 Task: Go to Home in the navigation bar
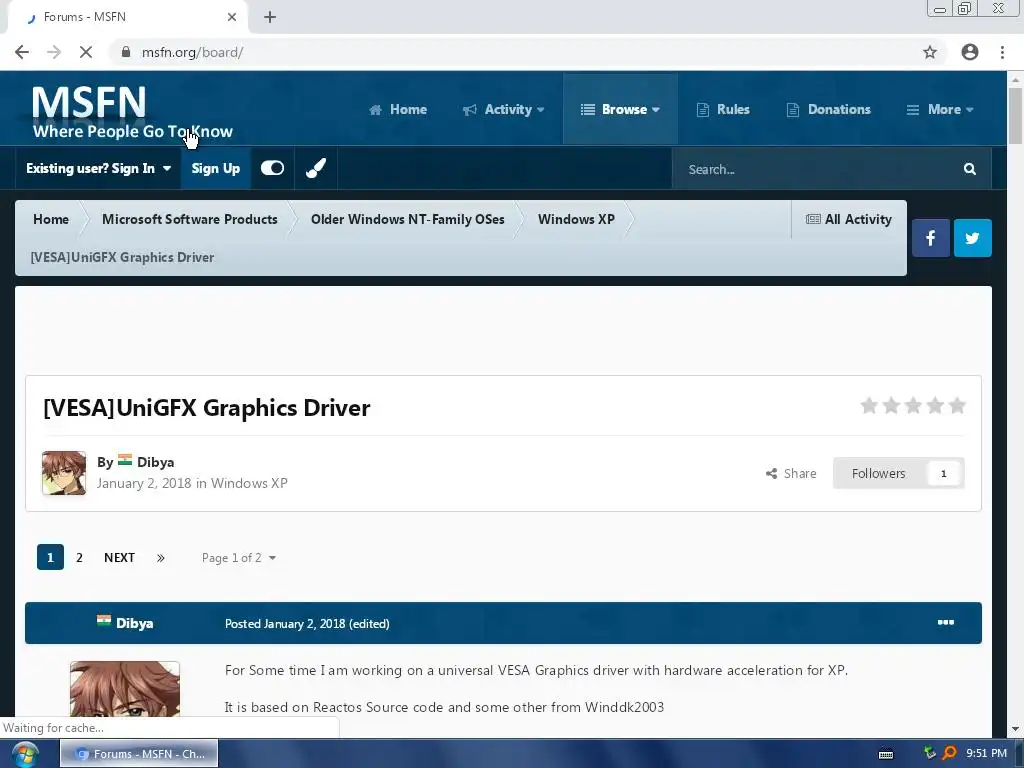[x=398, y=110]
